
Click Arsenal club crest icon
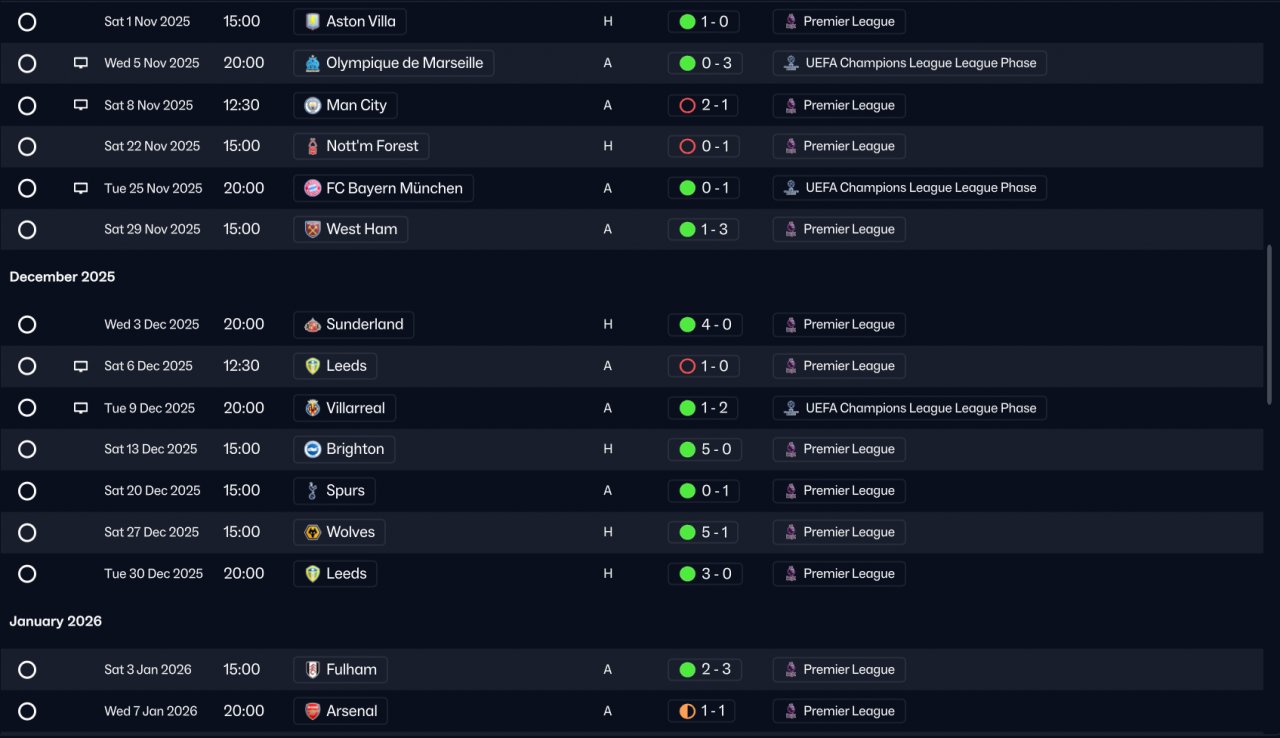pos(313,711)
